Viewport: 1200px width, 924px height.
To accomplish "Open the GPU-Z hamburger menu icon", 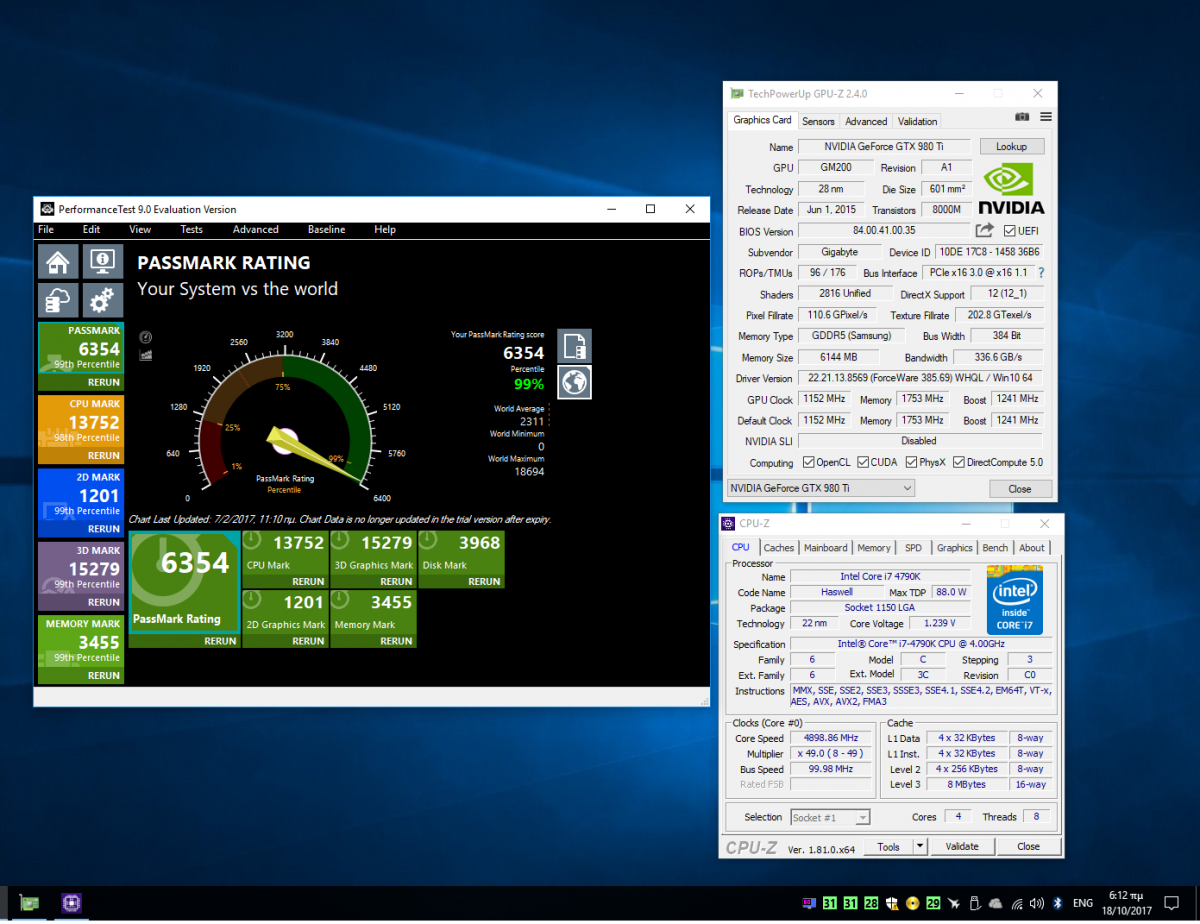I will tap(1045, 118).
